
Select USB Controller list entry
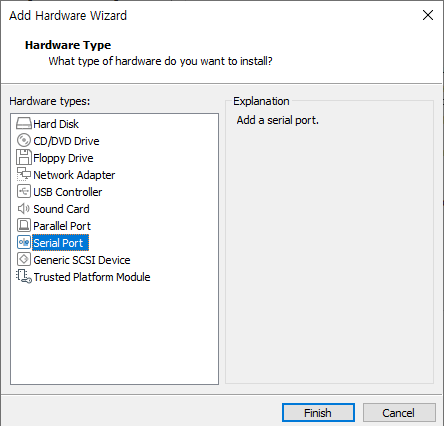[68, 192]
